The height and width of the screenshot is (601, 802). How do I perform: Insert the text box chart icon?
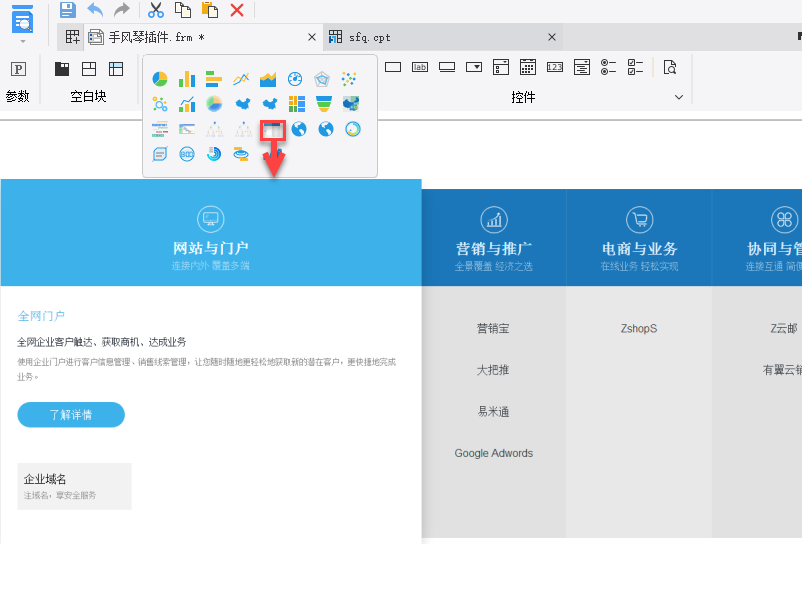160,153
